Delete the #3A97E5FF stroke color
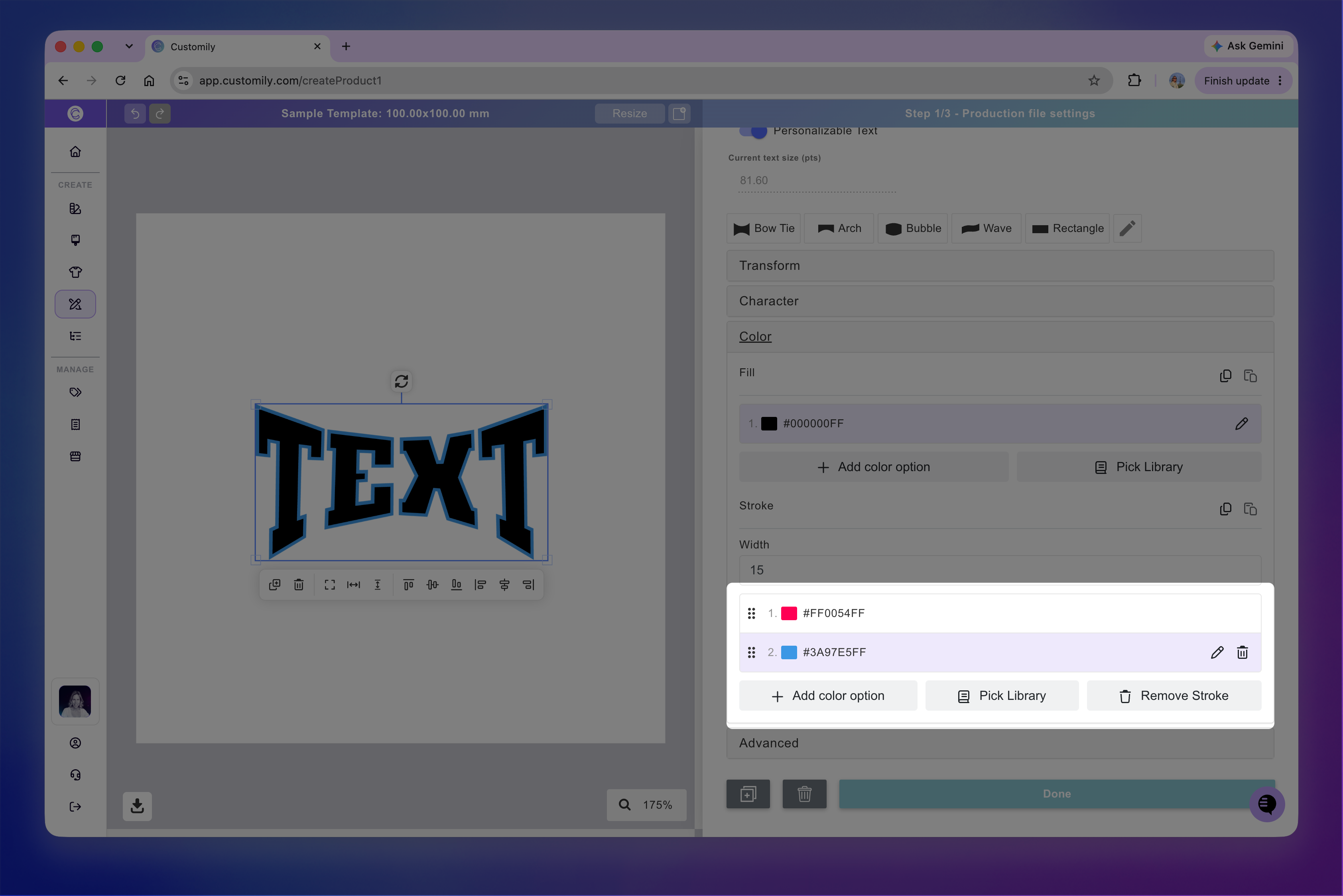 1242,652
